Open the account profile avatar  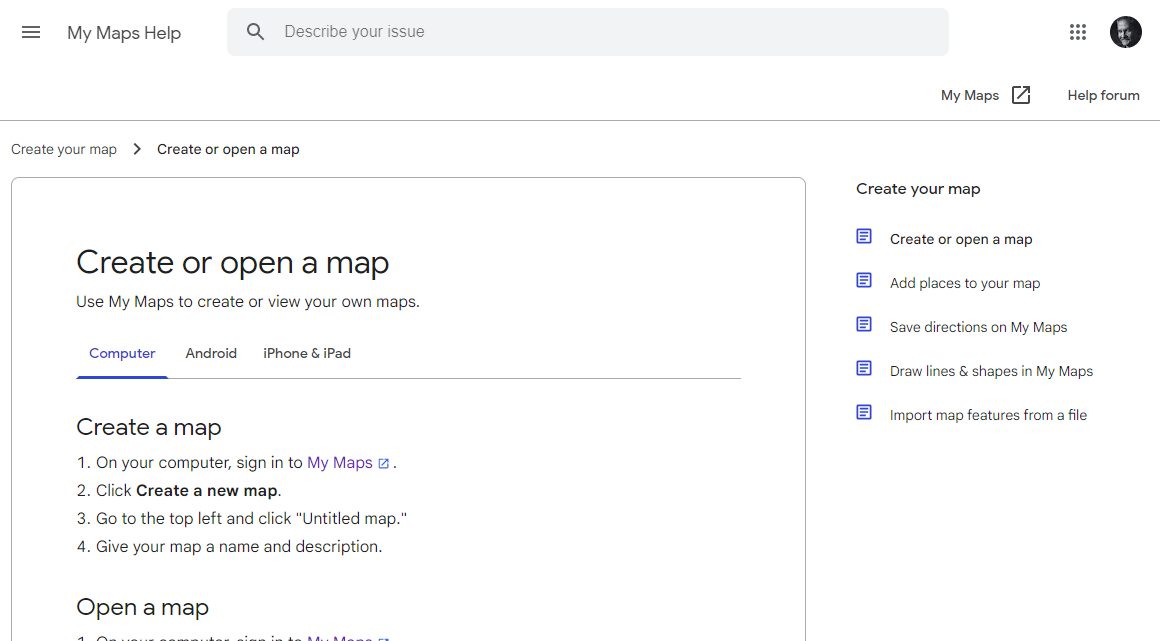pos(1125,32)
